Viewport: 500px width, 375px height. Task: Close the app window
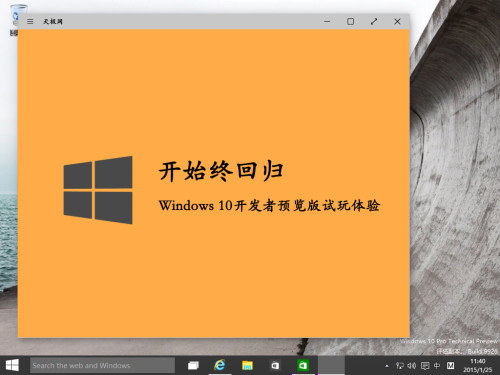[x=397, y=22]
